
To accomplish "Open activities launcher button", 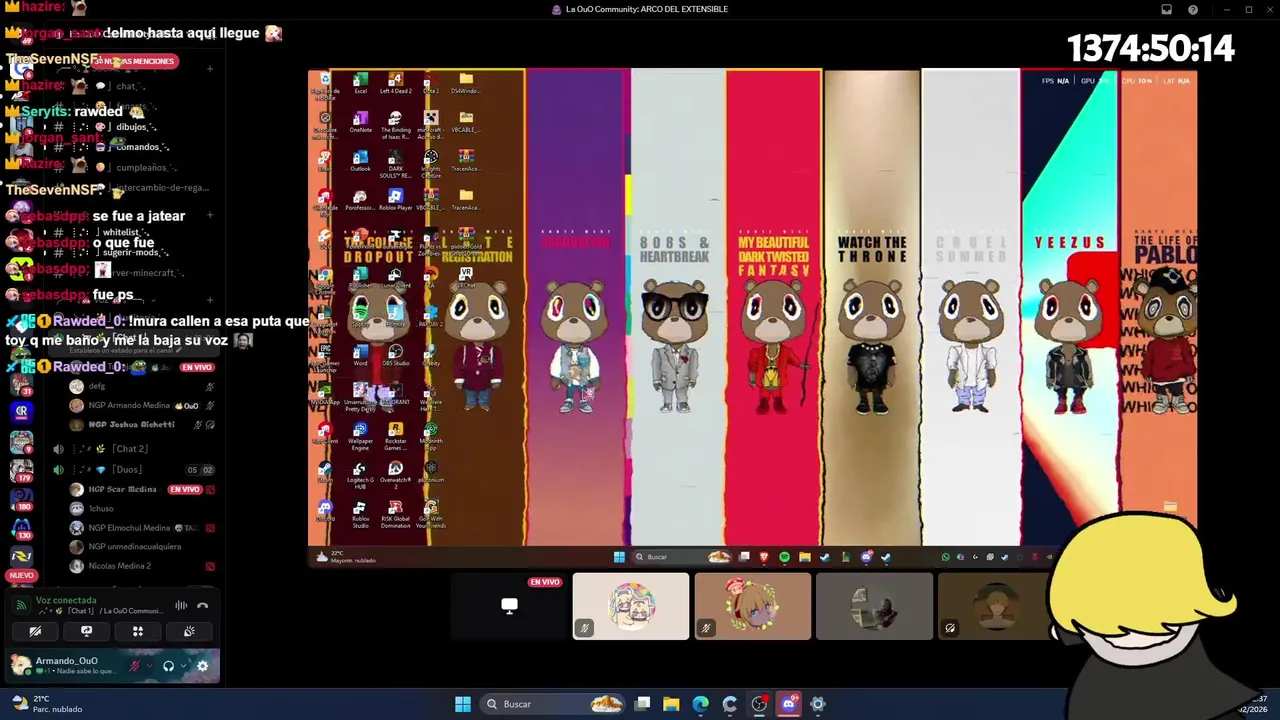I will click(138, 631).
